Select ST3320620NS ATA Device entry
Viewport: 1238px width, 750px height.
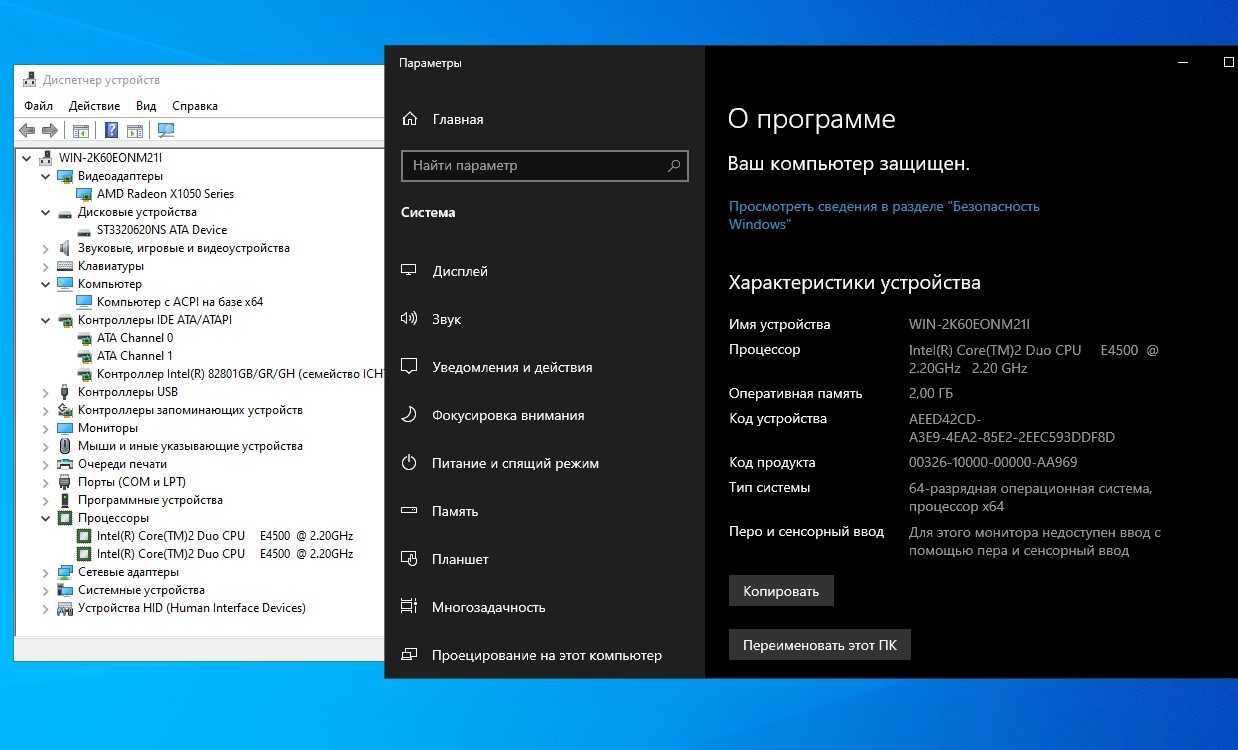tap(162, 230)
